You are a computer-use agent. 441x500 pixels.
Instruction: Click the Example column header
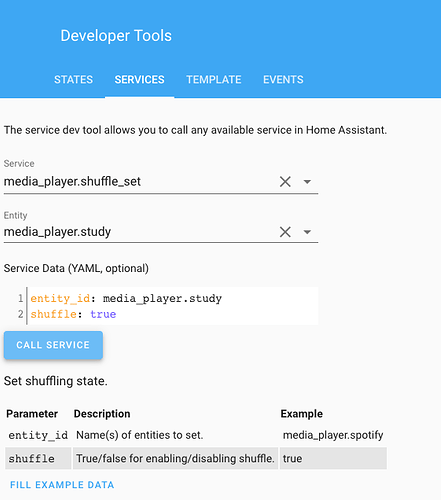tap(302, 414)
